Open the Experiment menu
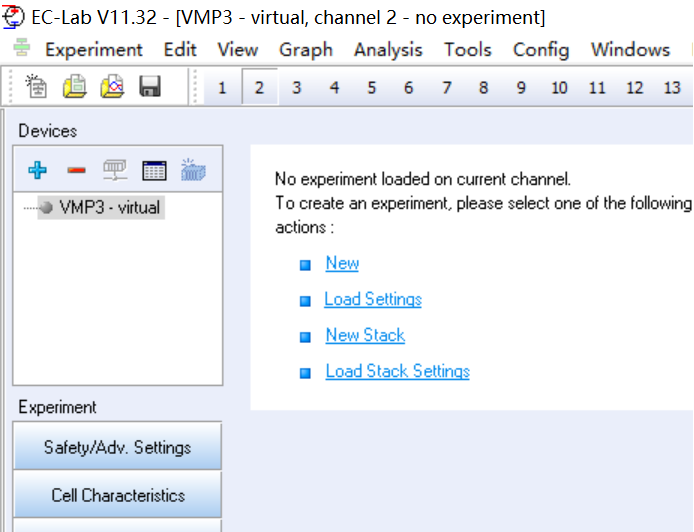694x532 pixels. click(93, 49)
